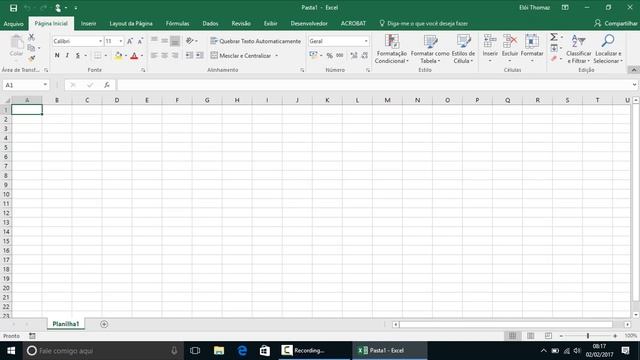Increase indent in Alinhamento group
The width and height of the screenshot is (640, 360).
[x=200, y=56]
